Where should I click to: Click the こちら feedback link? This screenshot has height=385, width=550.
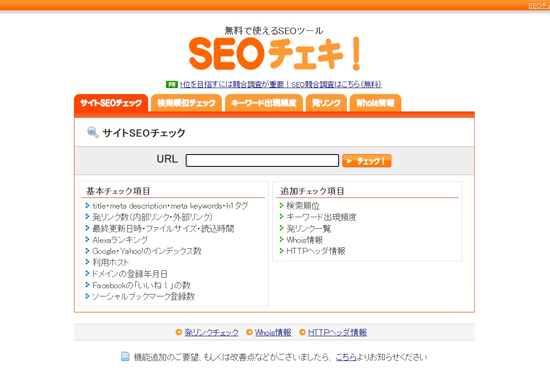click(346, 357)
